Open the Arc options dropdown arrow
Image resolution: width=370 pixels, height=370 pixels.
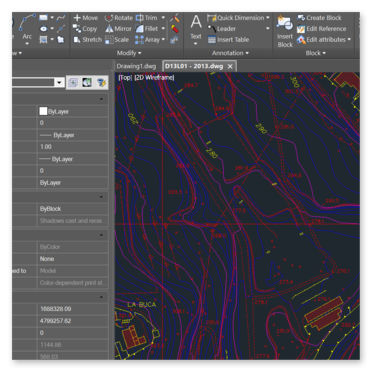[x=27, y=43]
